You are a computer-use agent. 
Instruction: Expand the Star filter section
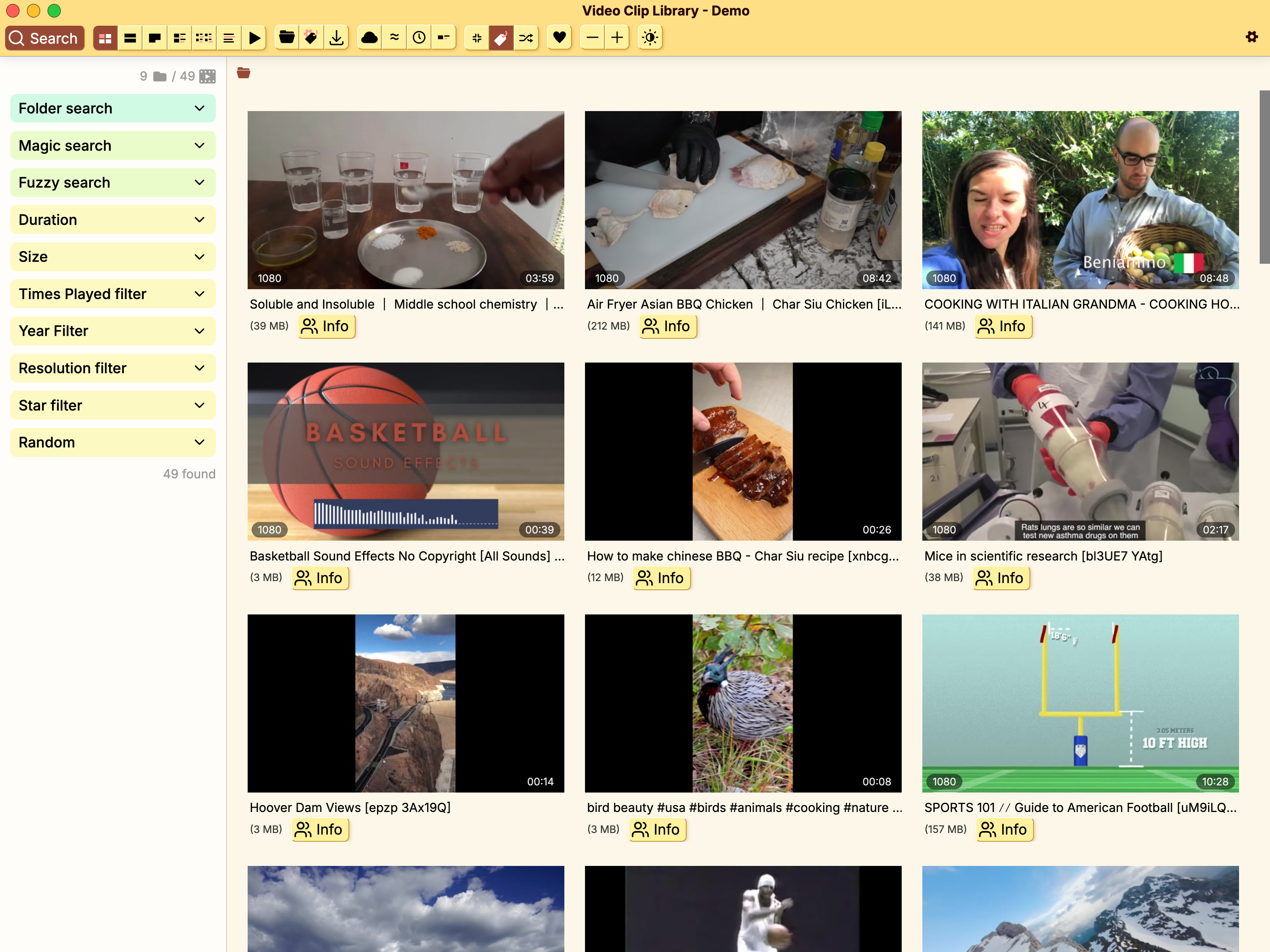click(x=113, y=405)
